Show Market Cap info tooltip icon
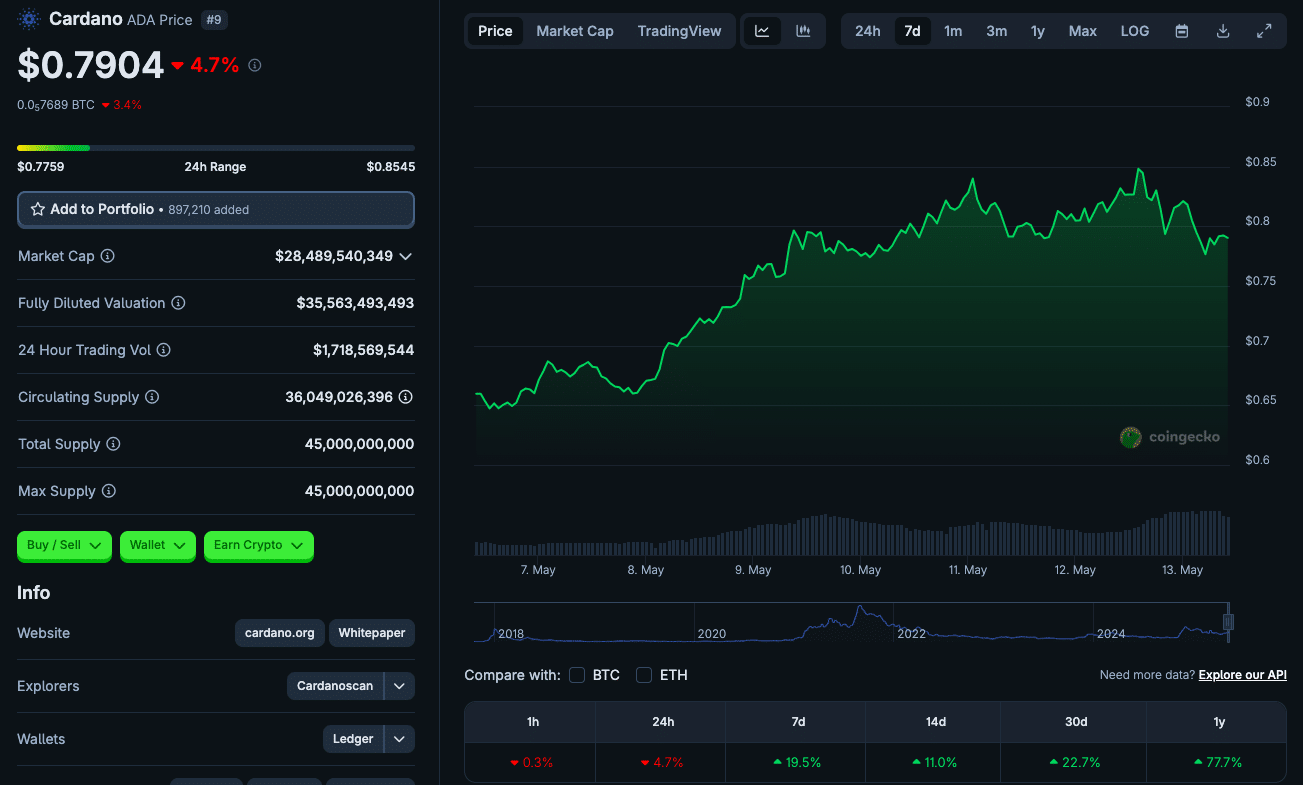 [x=108, y=256]
